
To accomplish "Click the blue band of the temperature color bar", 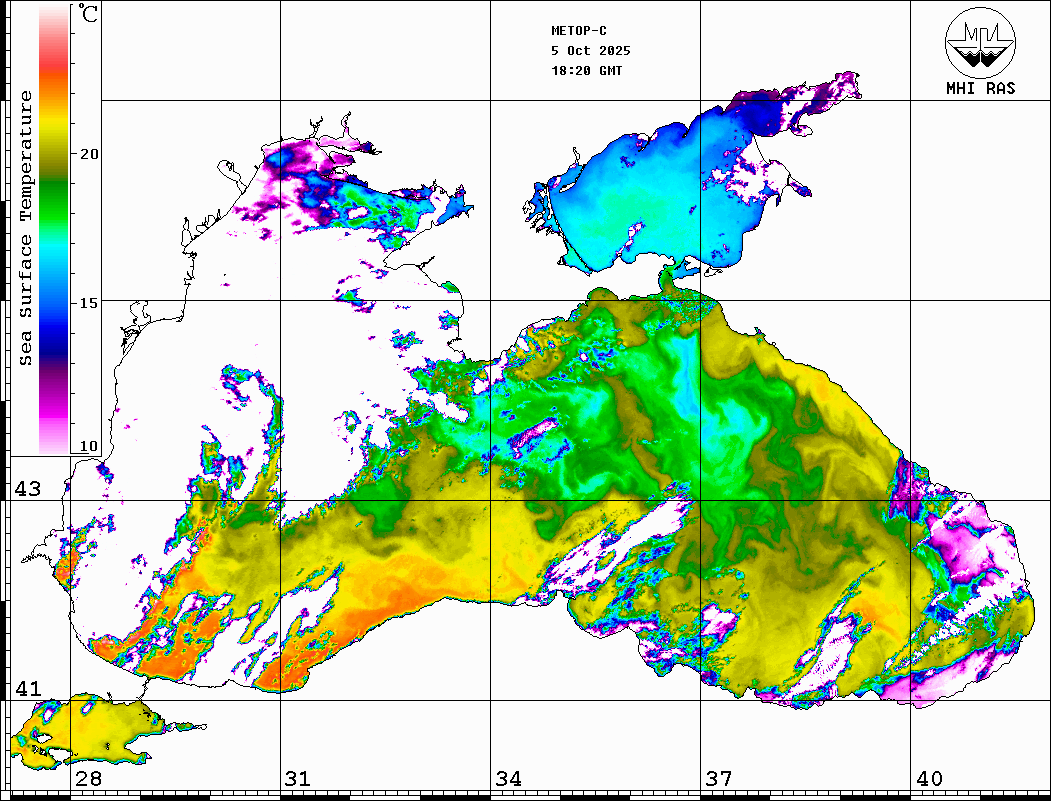I will 53,310.
